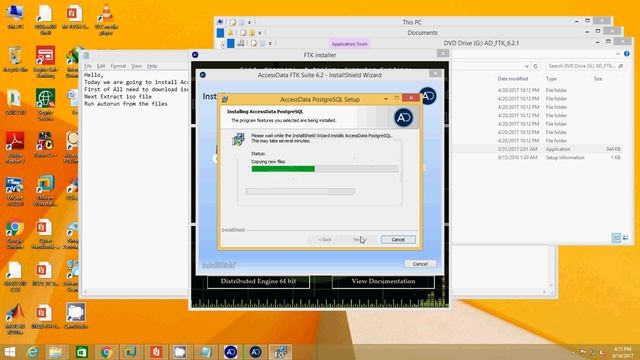Minimize the AccessData PostgreSQL Setup window
The width and height of the screenshot is (640, 360).
(x=386, y=98)
